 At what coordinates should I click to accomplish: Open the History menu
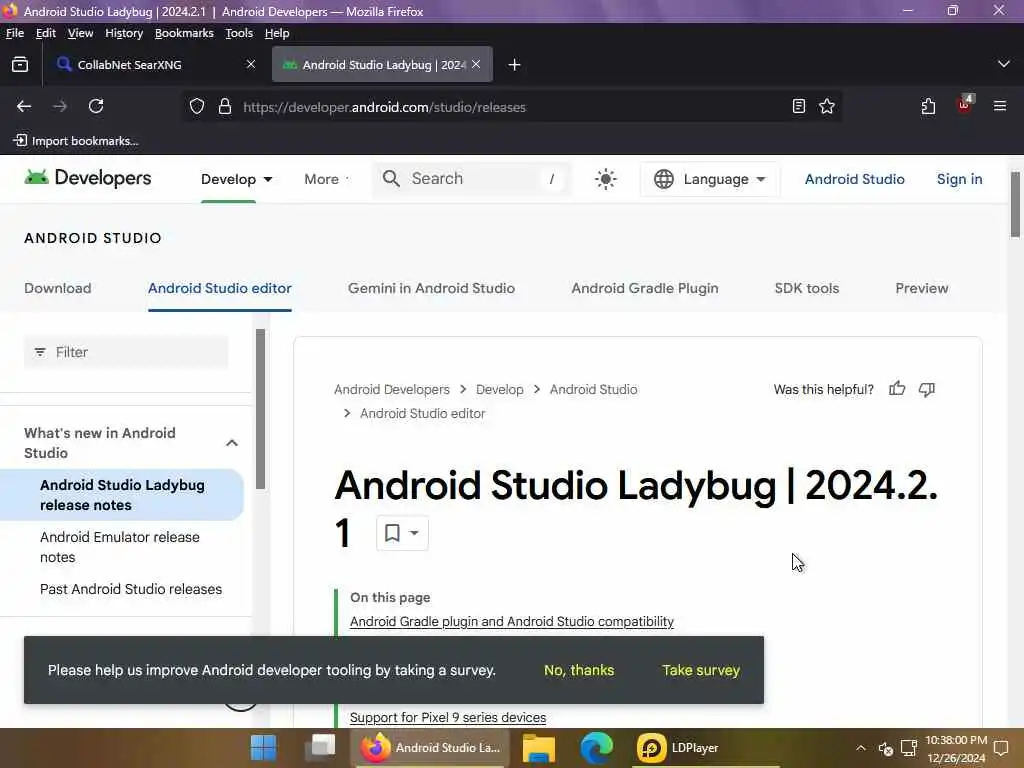[124, 33]
